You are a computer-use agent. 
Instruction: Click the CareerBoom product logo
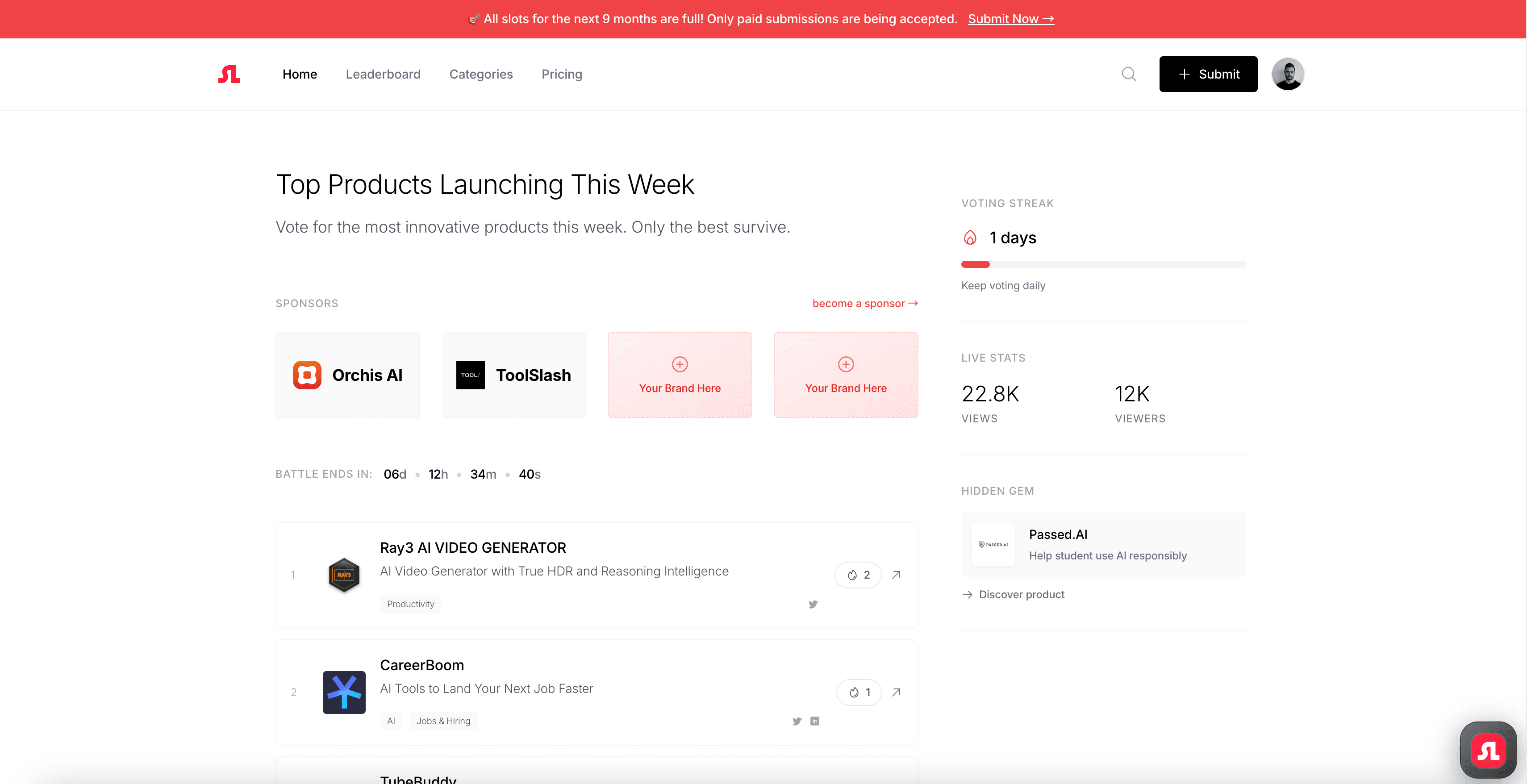click(x=344, y=692)
